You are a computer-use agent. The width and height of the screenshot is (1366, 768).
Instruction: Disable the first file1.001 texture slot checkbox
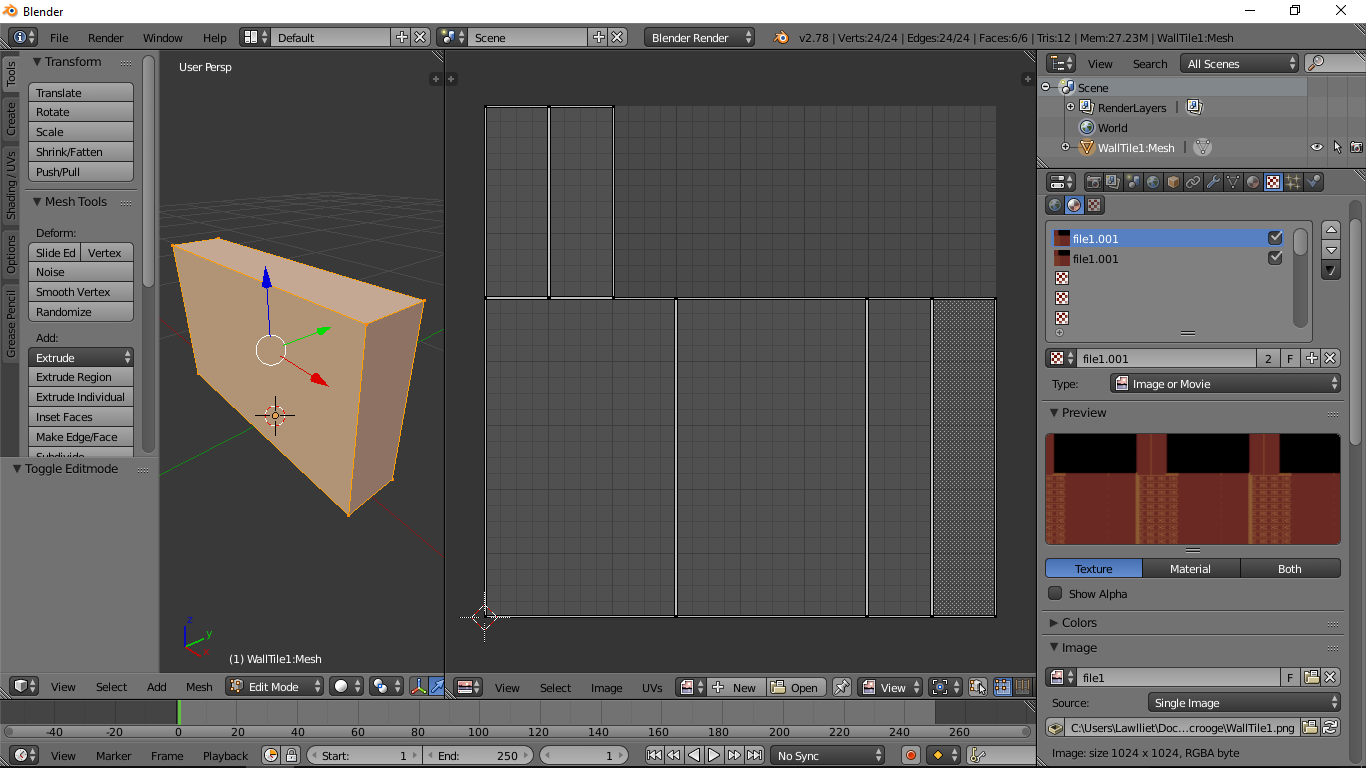click(x=1275, y=239)
